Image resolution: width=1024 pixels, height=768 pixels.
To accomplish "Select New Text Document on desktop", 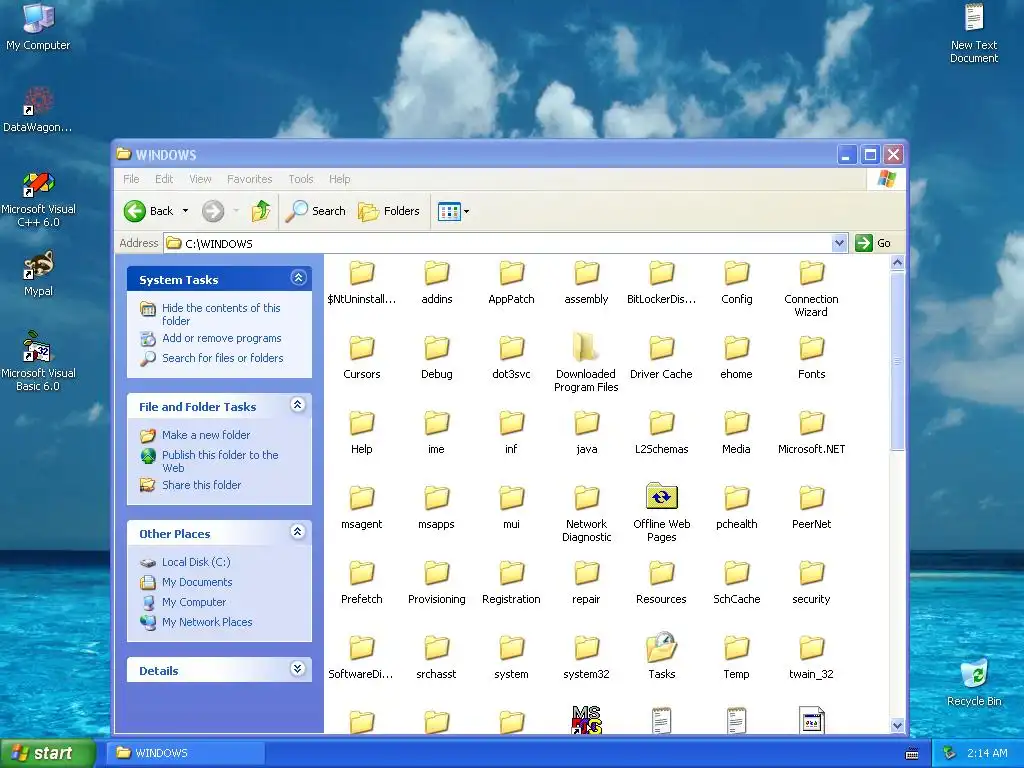I will point(974,33).
